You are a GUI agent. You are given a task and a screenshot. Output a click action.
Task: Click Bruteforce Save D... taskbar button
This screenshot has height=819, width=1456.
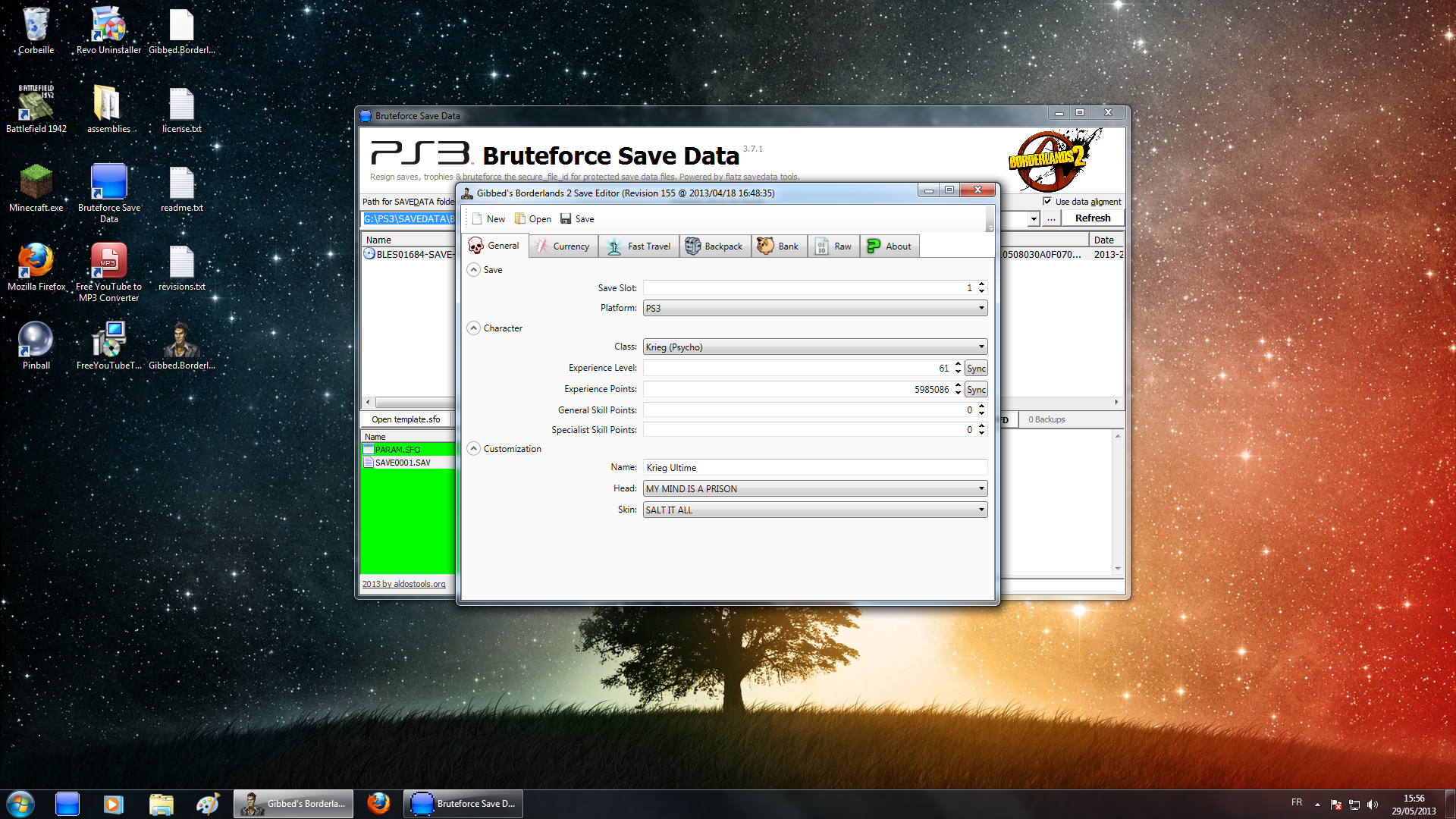463,804
